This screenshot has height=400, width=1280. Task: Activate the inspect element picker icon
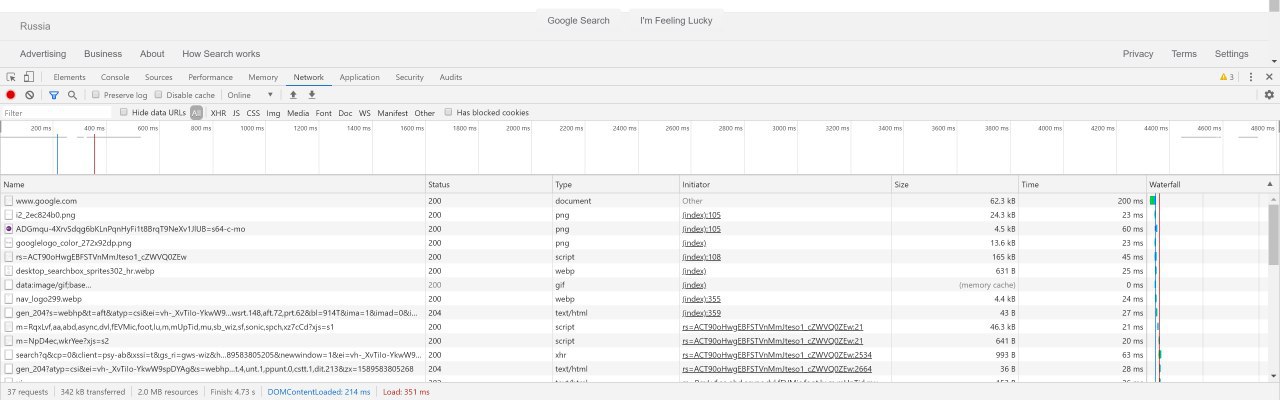[x=11, y=77]
